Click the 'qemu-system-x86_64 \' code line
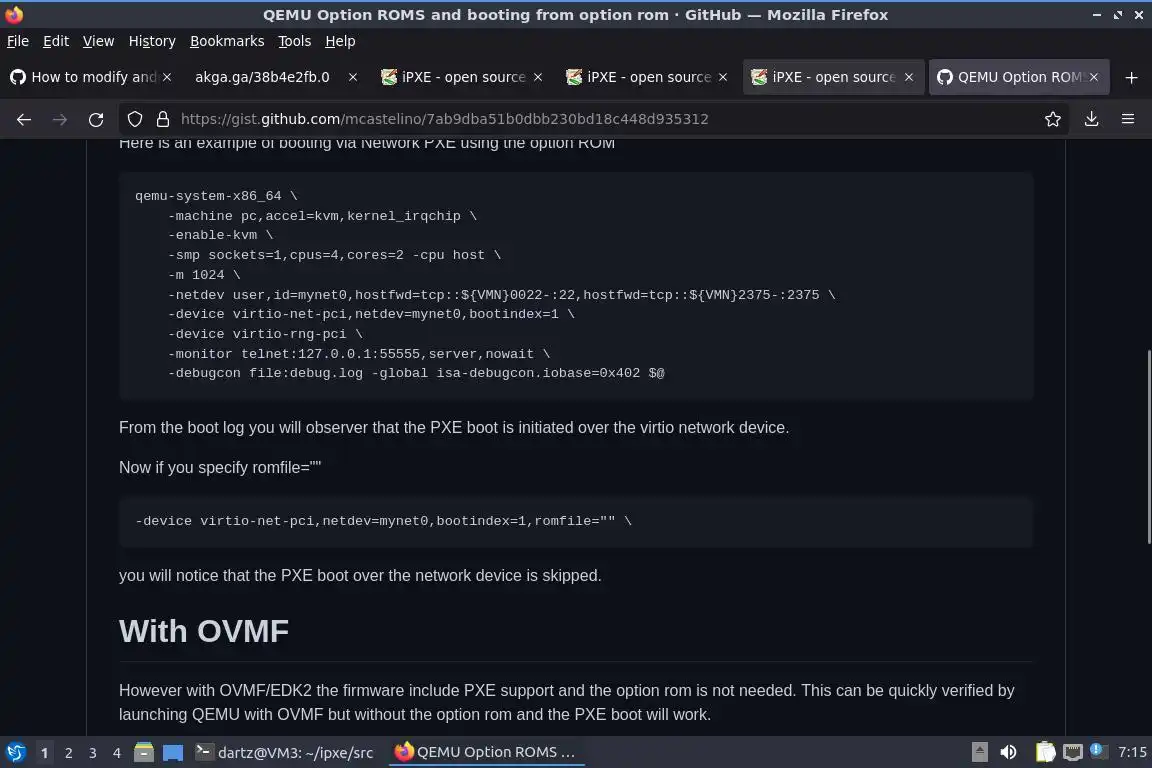 [x=216, y=196]
